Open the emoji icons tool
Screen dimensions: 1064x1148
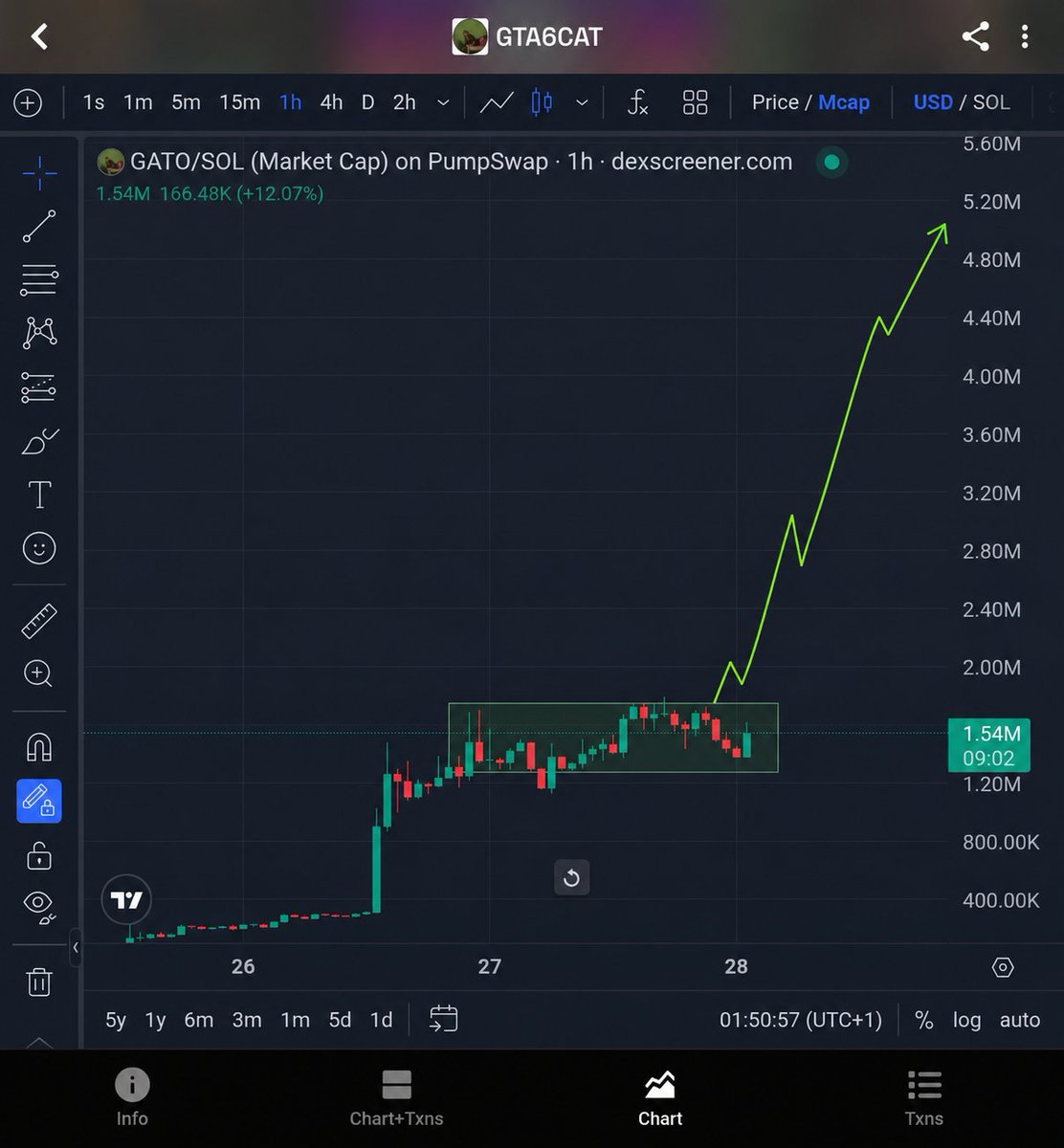point(39,548)
